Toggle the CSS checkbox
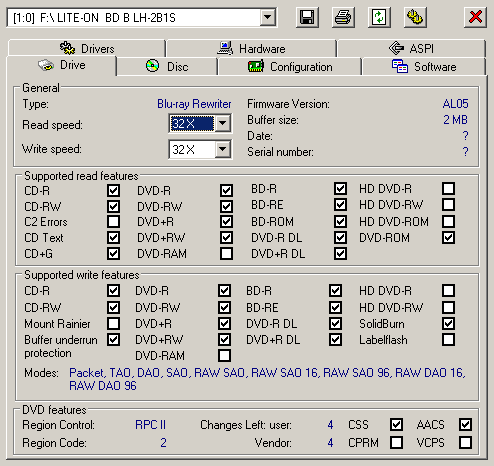The width and height of the screenshot is (494, 466). pos(396,425)
